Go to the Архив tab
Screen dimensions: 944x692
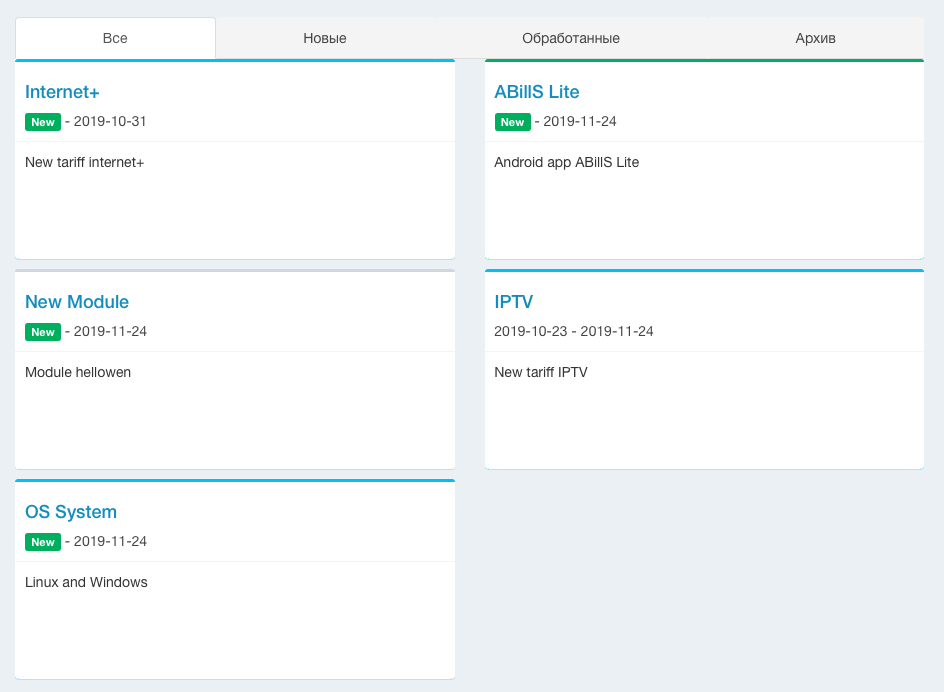[x=814, y=38]
